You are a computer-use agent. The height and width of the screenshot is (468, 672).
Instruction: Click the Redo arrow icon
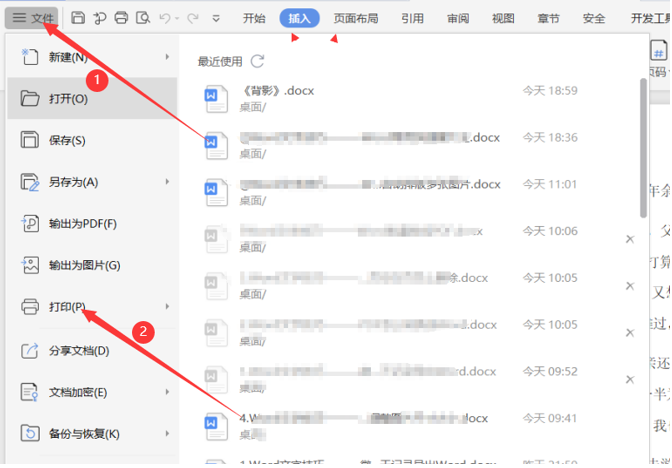[193, 18]
